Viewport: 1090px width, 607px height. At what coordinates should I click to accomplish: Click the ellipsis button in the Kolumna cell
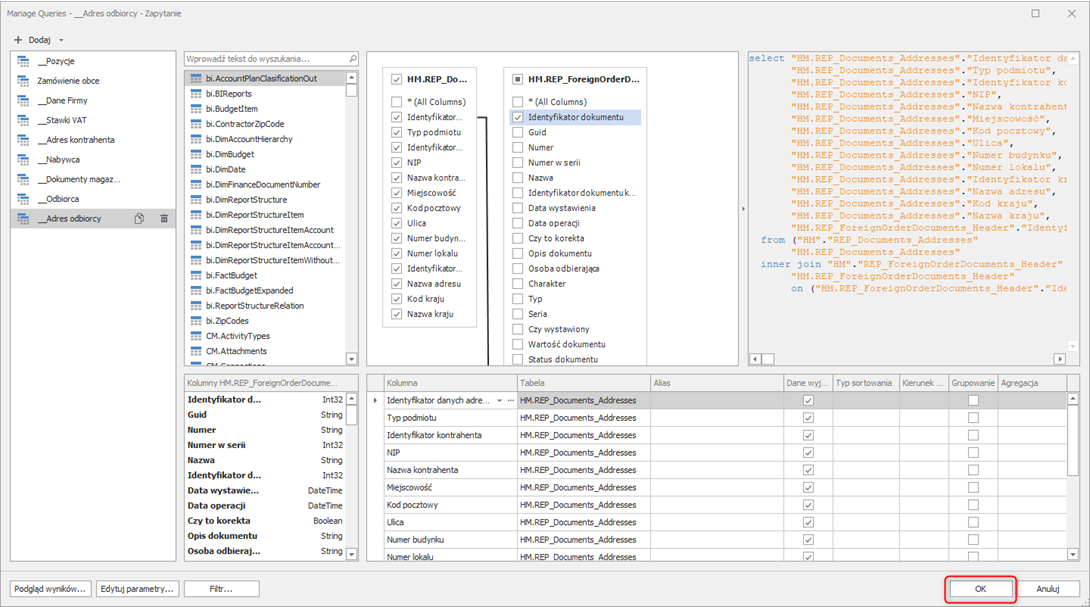(x=511, y=400)
